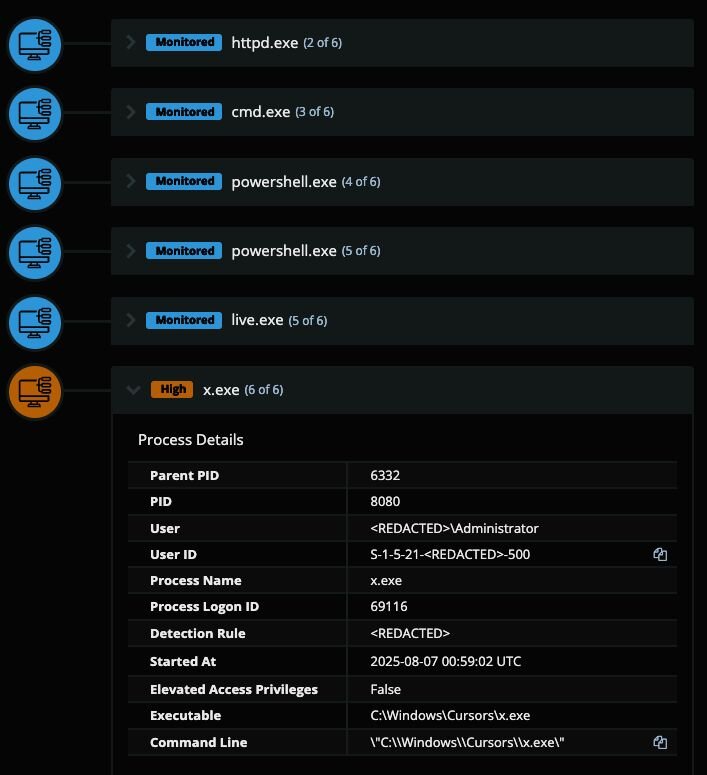The width and height of the screenshot is (707, 775).
Task: Click the Monitored badge on httpd.exe
Action: tap(184, 43)
